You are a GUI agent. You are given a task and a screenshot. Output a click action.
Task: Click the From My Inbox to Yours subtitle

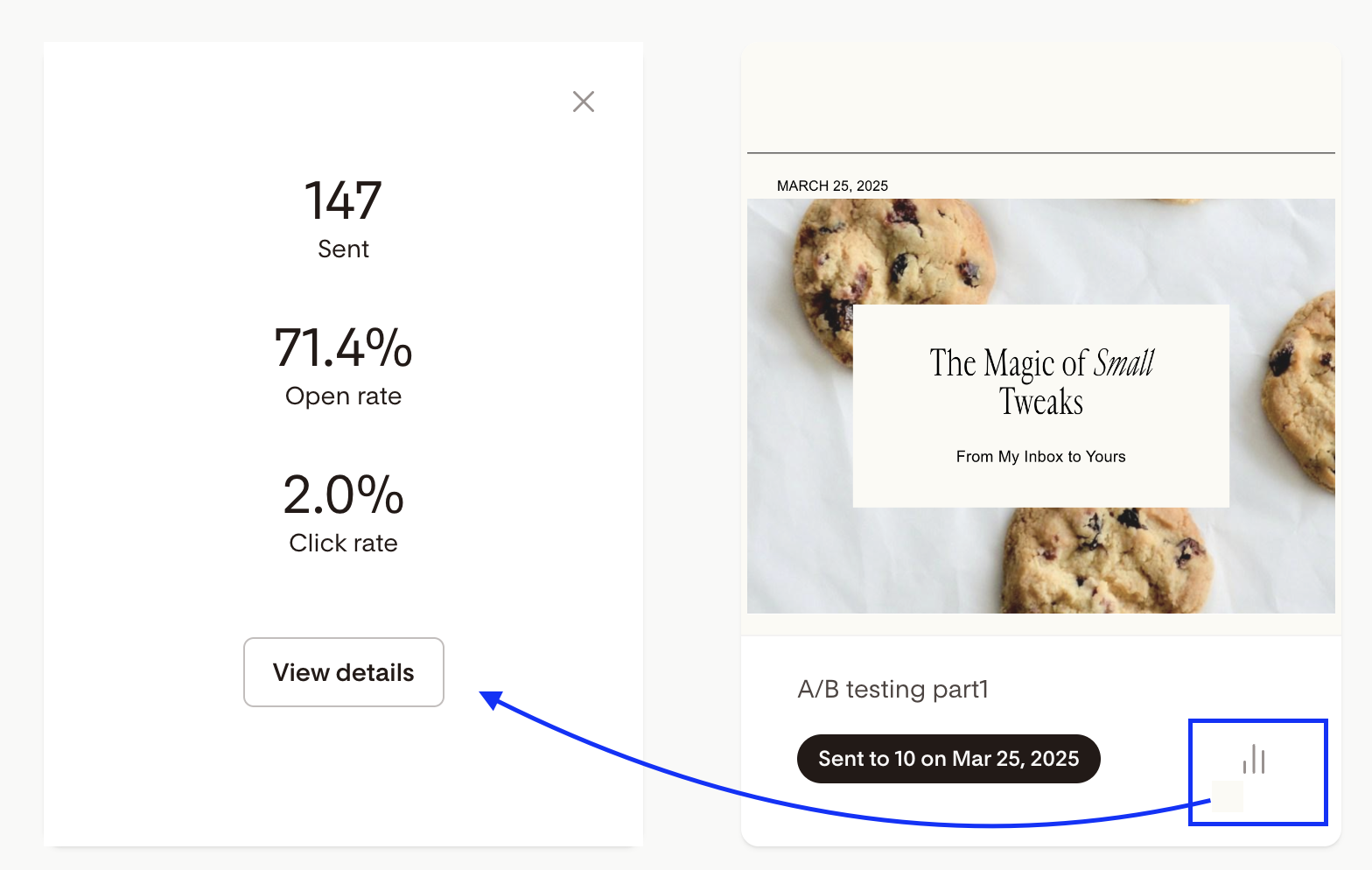tap(1040, 457)
